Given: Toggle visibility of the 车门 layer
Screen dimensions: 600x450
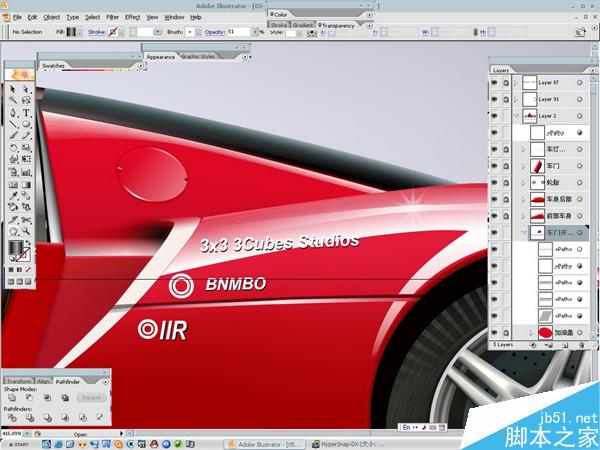Looking at the screenshot, I should (x=495, y=165).
